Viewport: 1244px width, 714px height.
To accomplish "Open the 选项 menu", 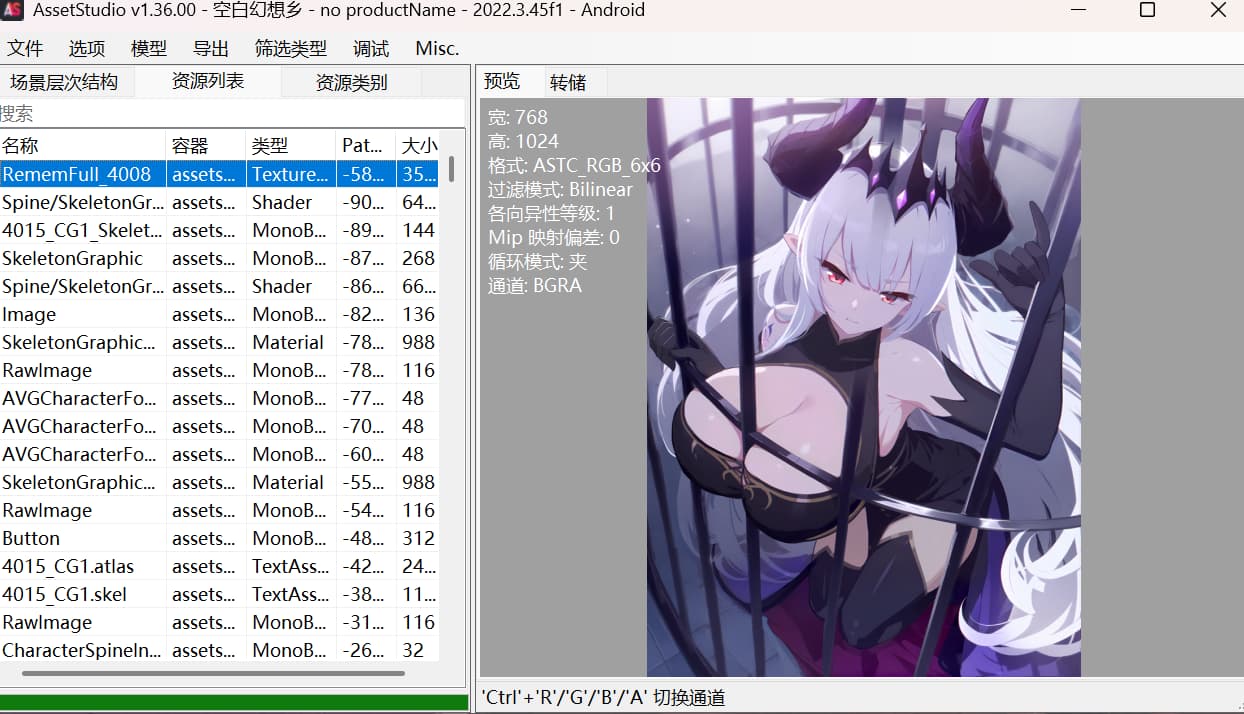I will click(x=87, y=48).
